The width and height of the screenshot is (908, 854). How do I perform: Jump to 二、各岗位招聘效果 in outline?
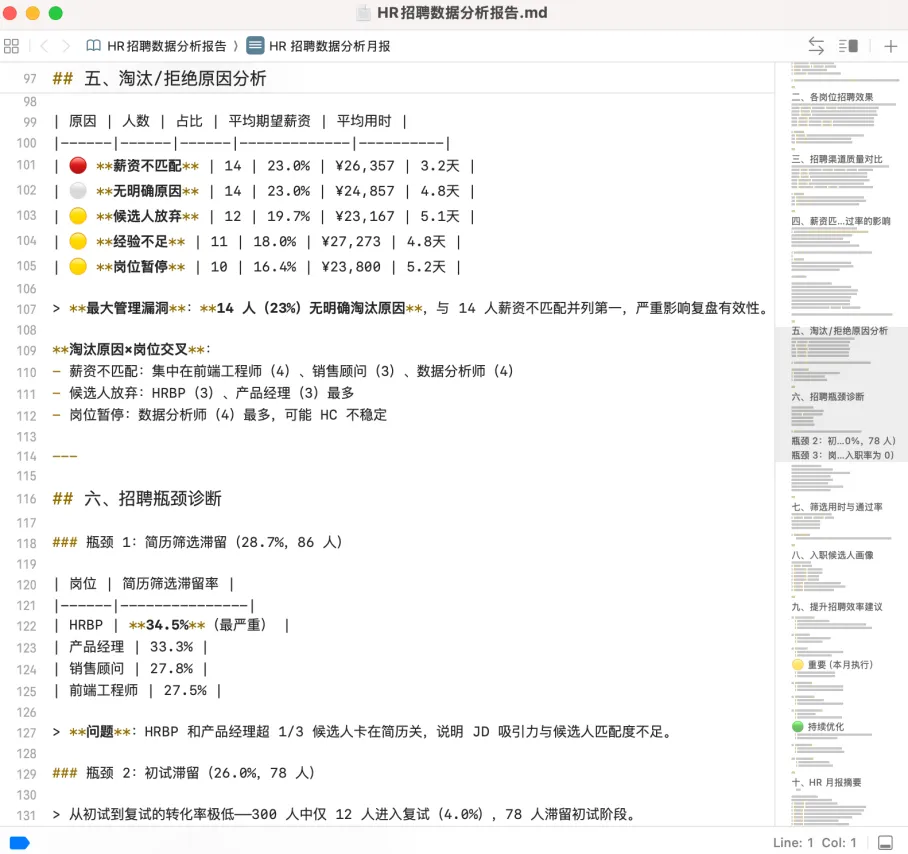pos(833,97)
